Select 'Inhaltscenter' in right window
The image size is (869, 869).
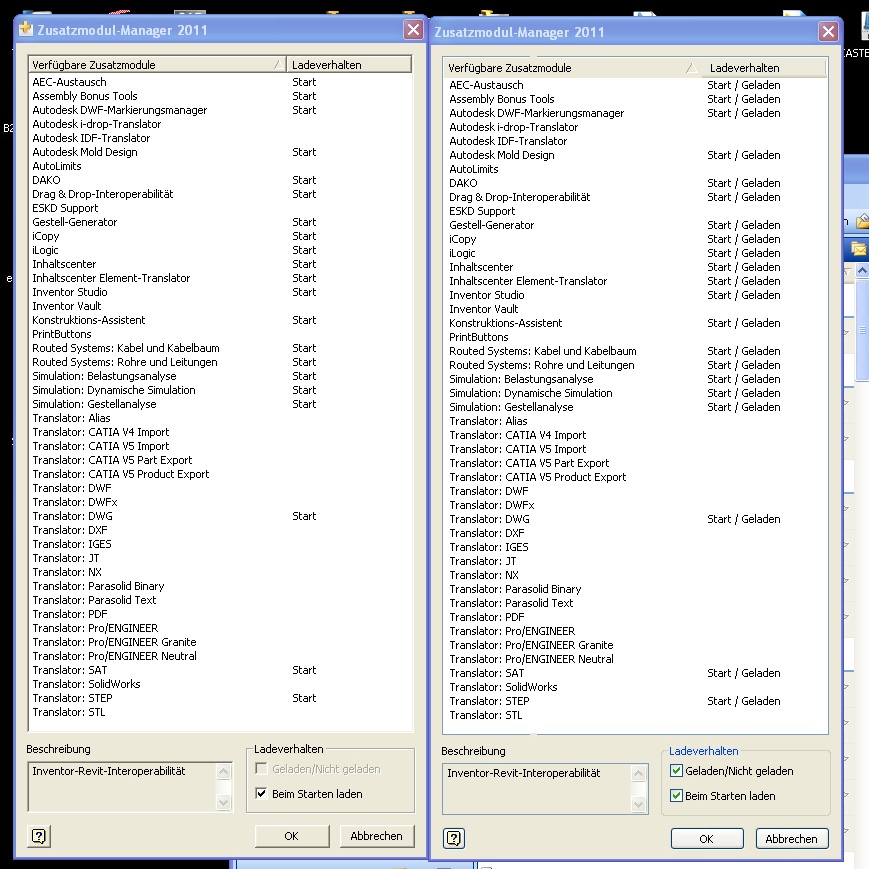pyautogui.click(x=481, y=267)
